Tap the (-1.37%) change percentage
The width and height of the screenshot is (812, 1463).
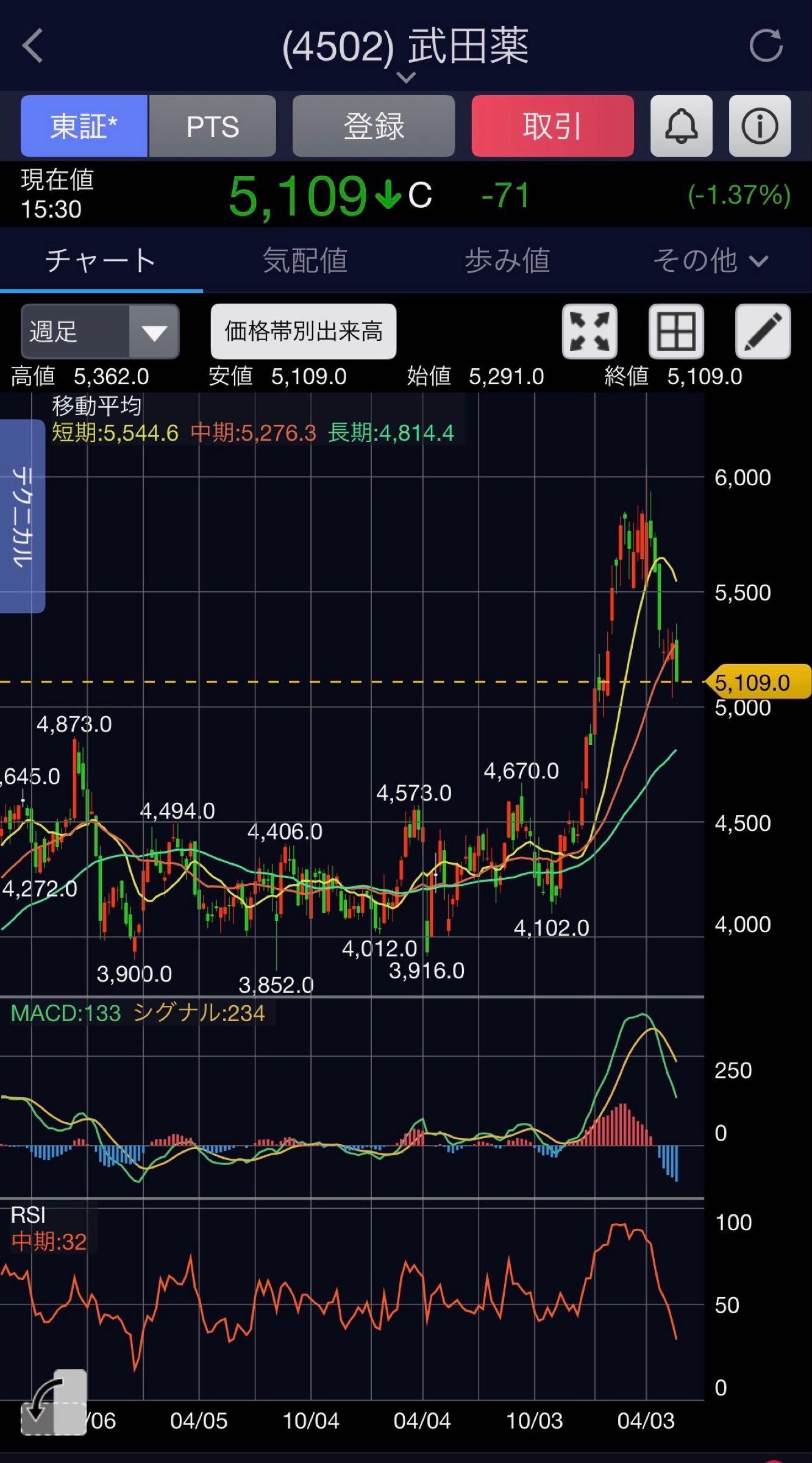pyautogui.click(x=739, y=196)
